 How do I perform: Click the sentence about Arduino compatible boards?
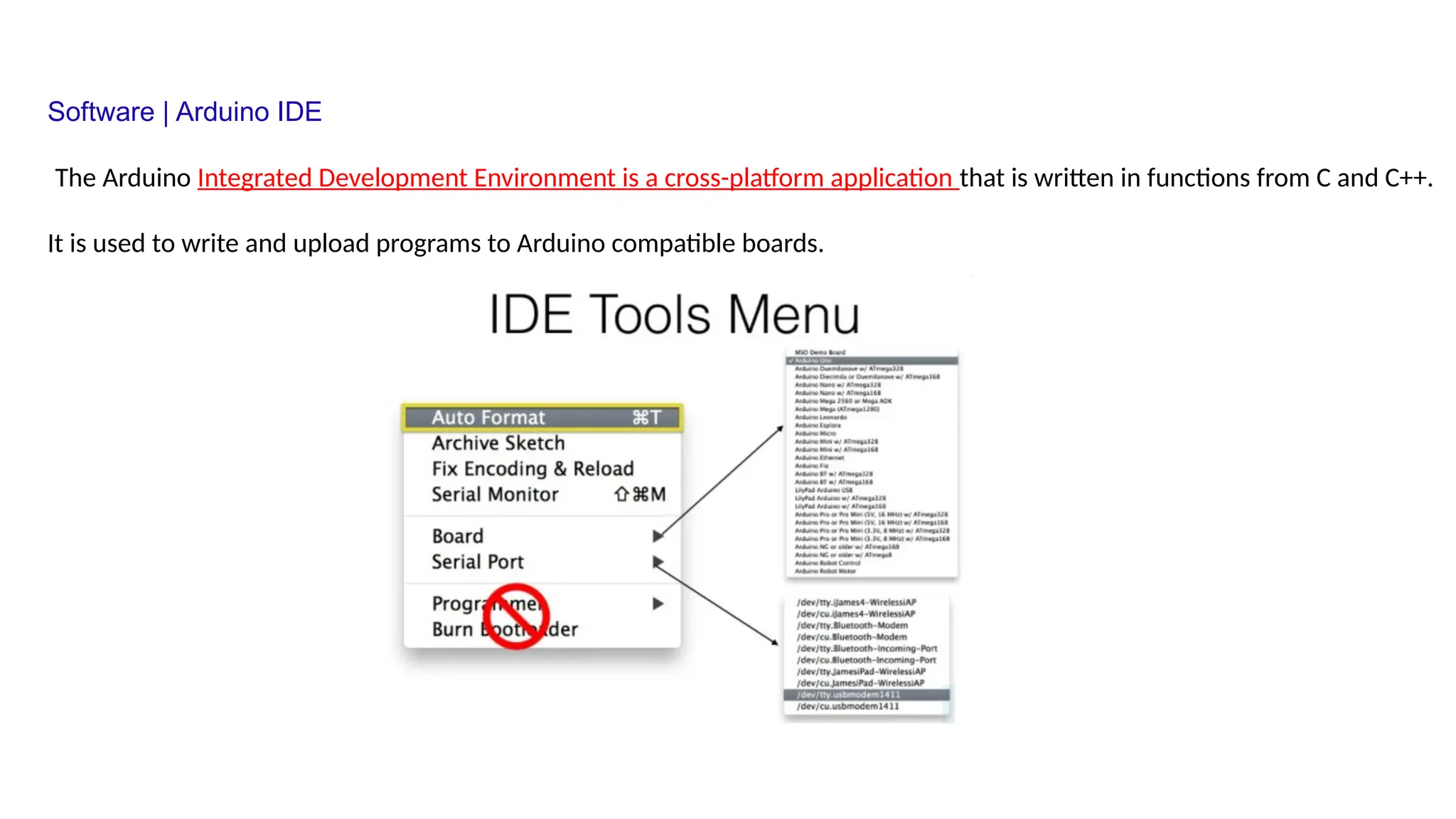(436, 243)
